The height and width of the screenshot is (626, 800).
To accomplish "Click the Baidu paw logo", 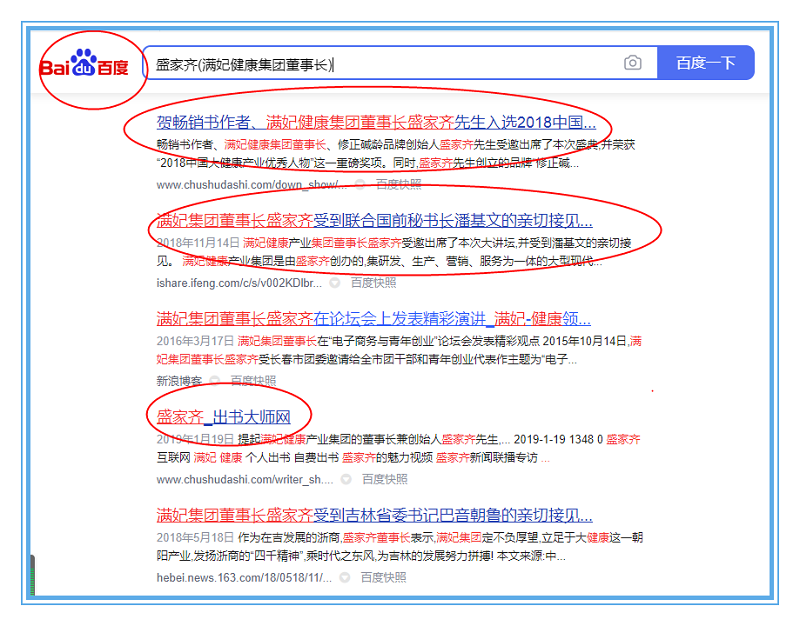I will 84,66.
